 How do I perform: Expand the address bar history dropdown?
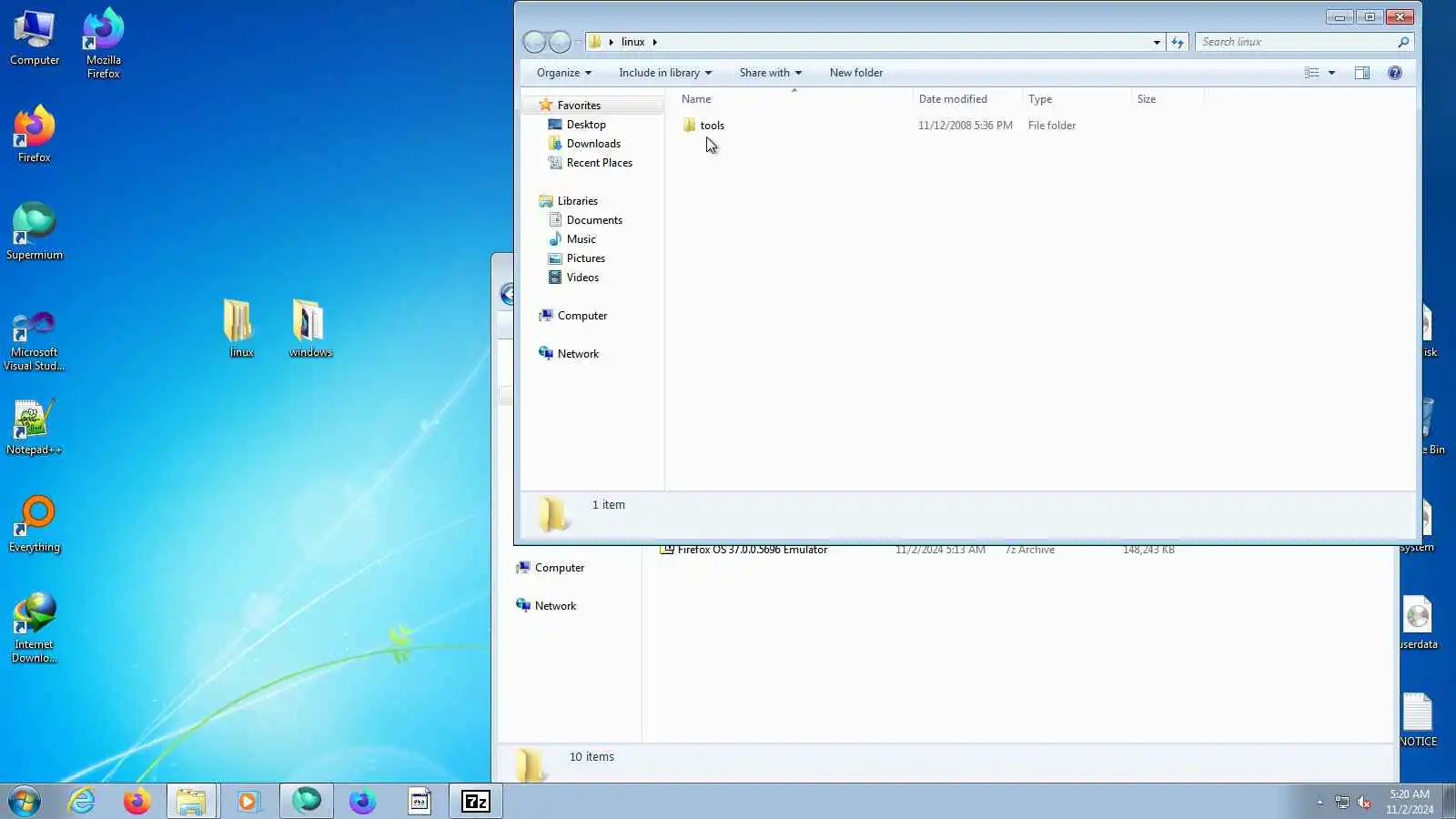[1157, 42]
